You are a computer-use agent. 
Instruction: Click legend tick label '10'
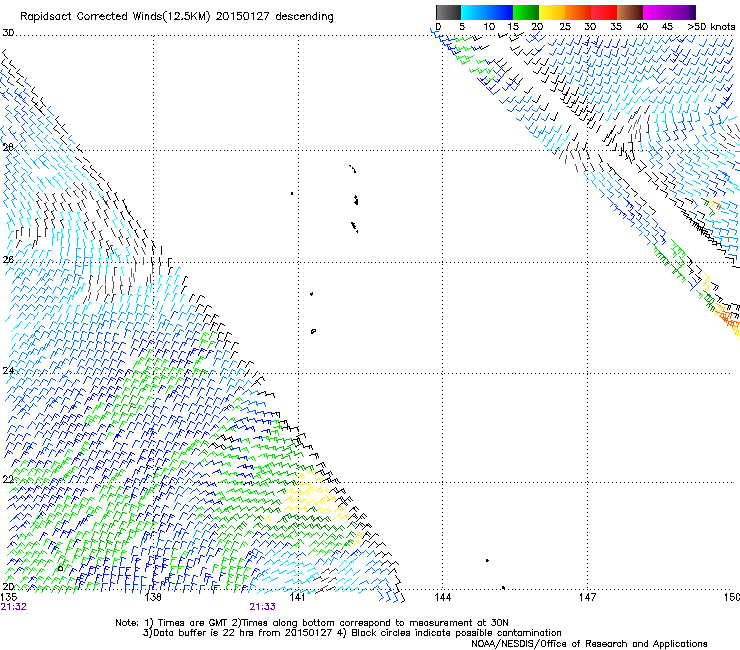[489, 27]
